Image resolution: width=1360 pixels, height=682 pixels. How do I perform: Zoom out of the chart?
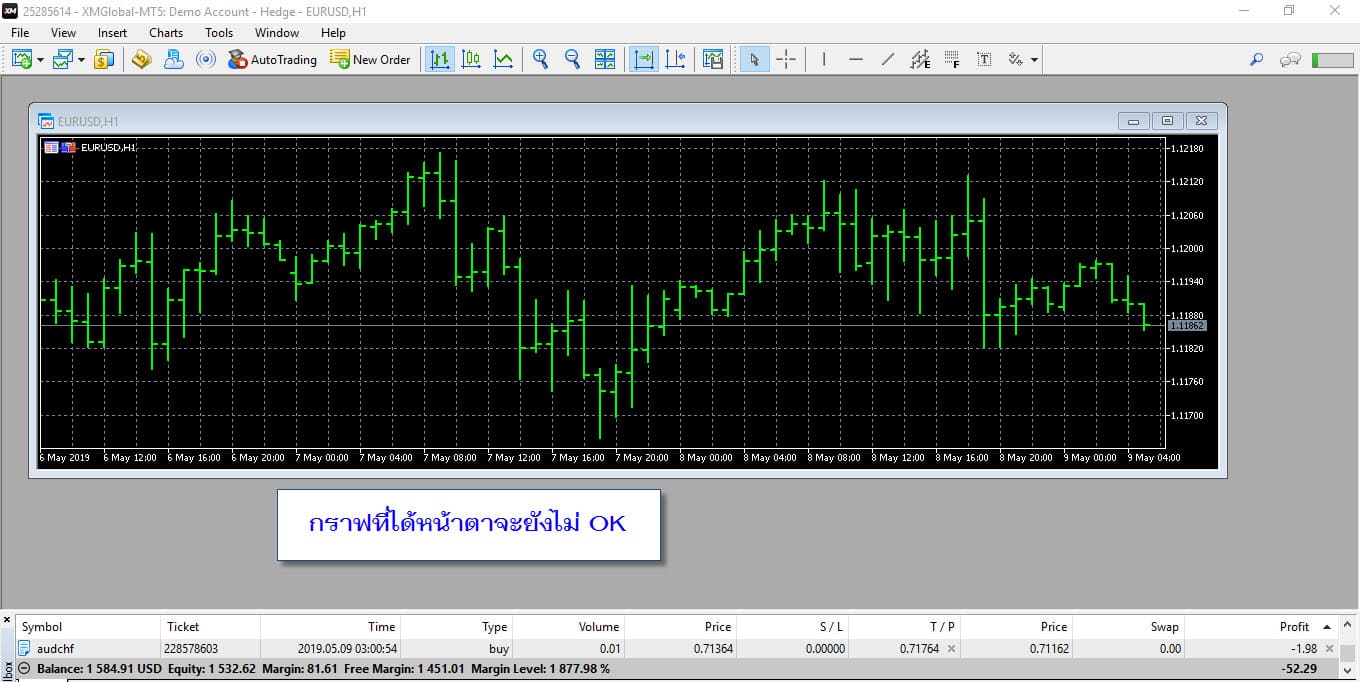click(x=572, y=59)
